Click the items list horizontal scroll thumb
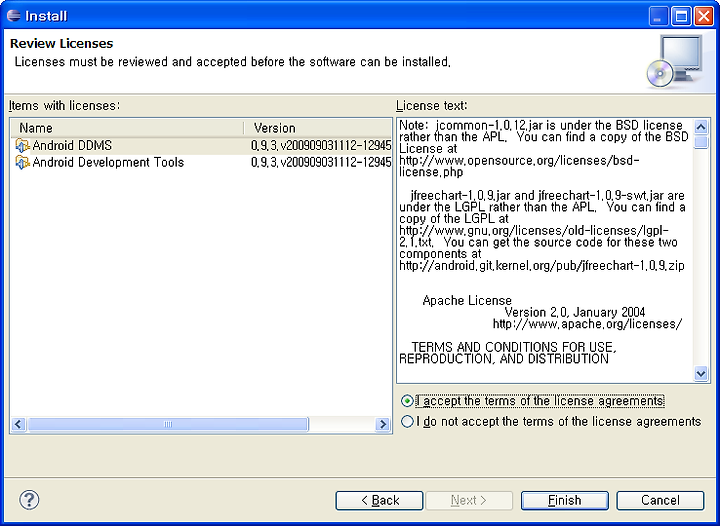720x526 pixels. point(168,424)
